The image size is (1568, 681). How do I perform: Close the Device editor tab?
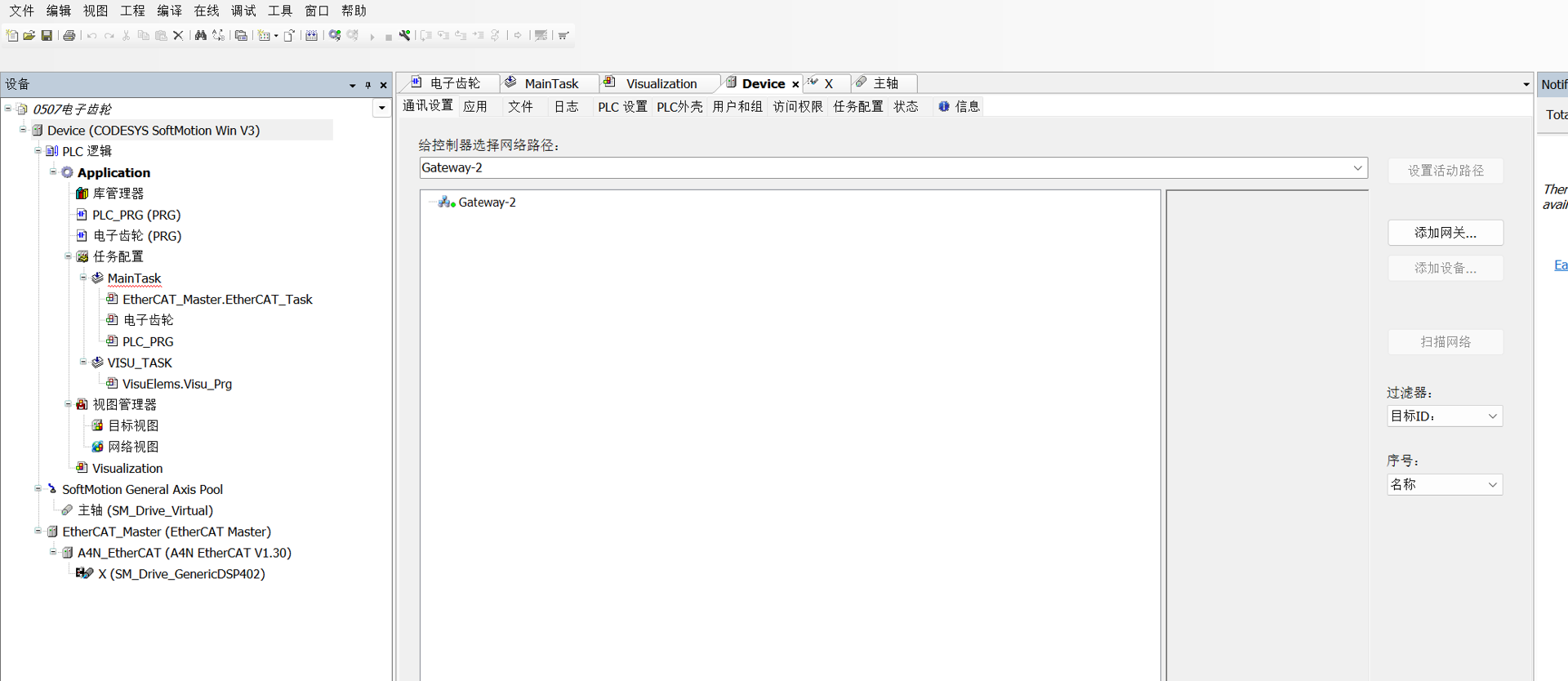tap(795, 84)
